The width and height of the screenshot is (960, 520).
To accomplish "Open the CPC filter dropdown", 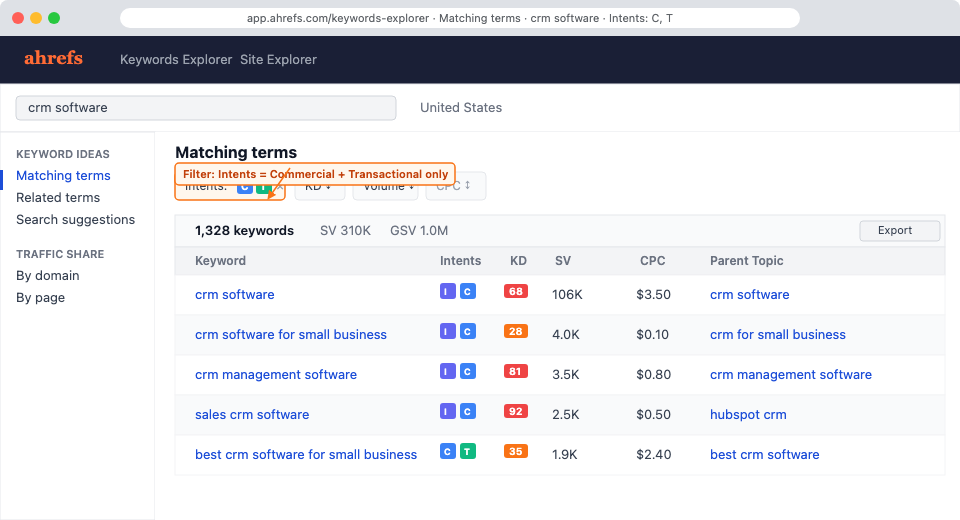I will tap(456, 186).
